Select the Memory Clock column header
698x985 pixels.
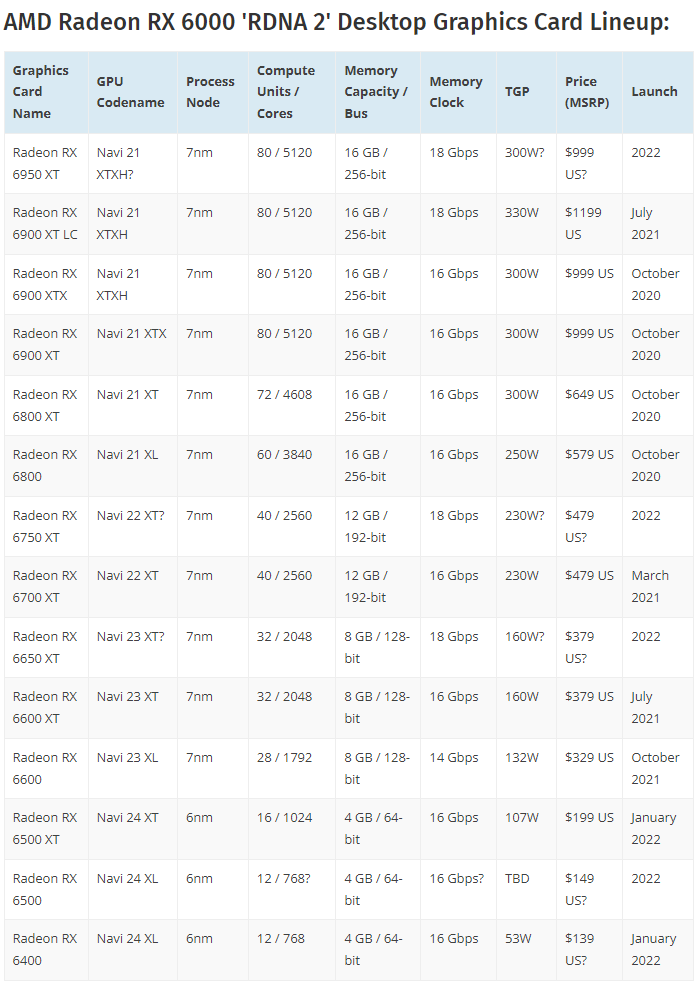click(x=456, y=92)
